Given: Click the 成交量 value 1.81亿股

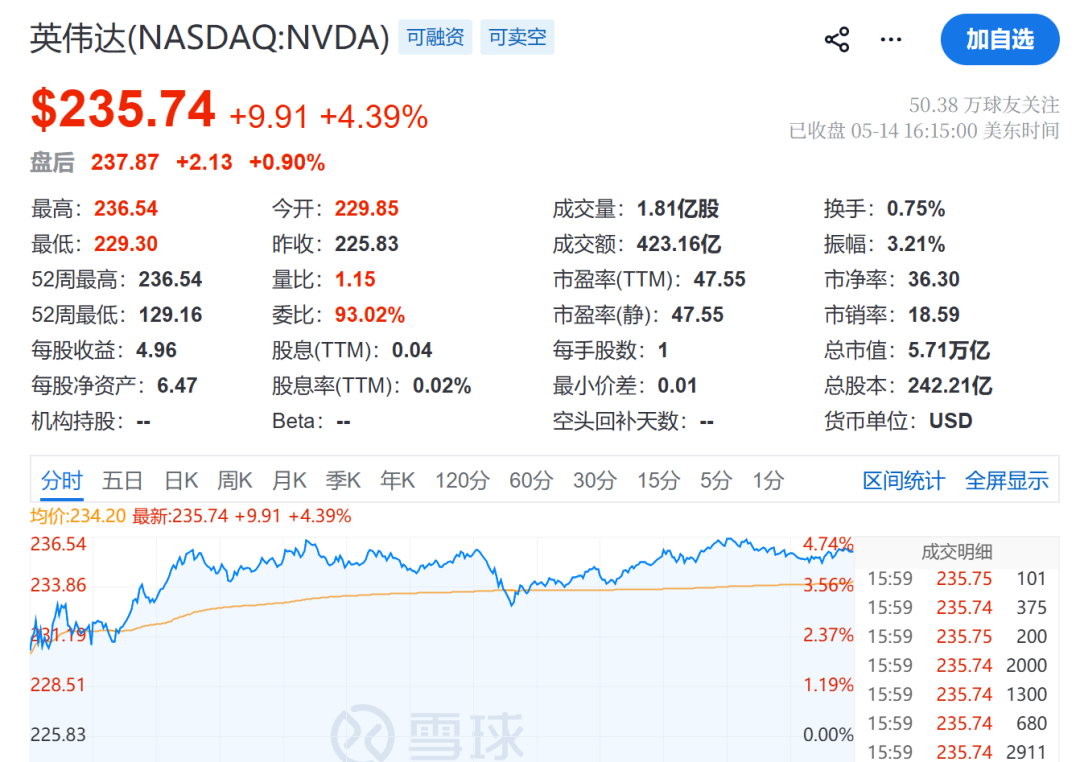Looking at the screenshot, I should tap(678, 209).
